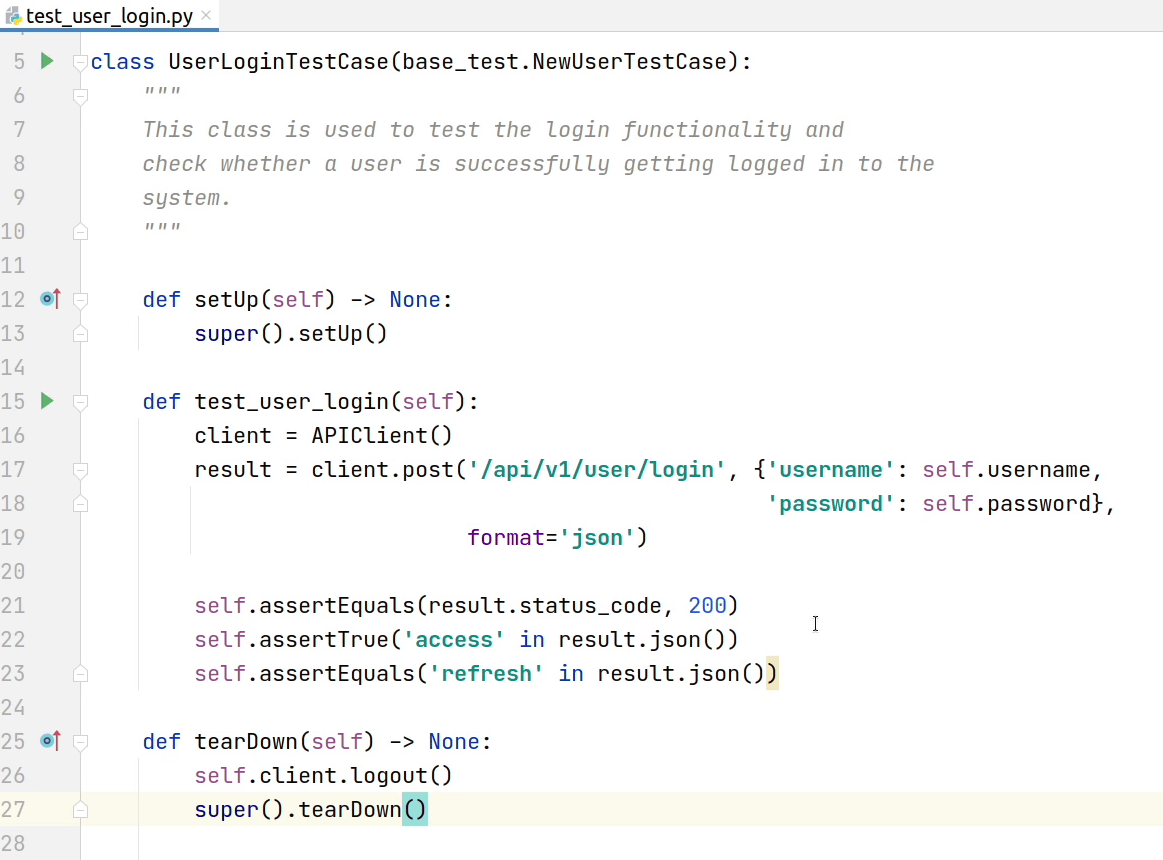Screen dimensions: 1163x860
Task: Collapse the UserLoginTestCase class fold marker
Action: click(80, 61)
